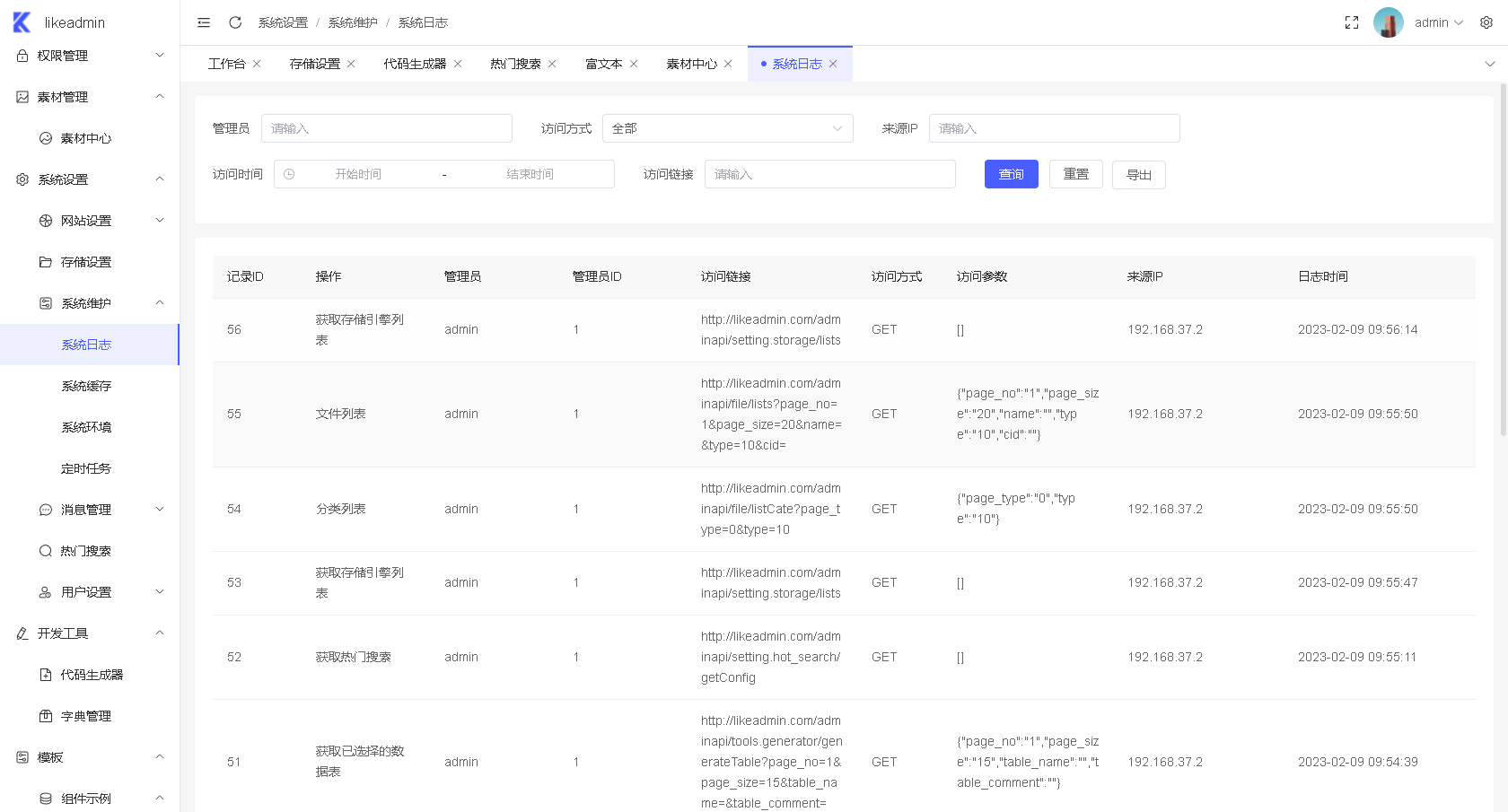Open 素材中心 in the sidebar

pyautogui.click(x=90, y=138)
